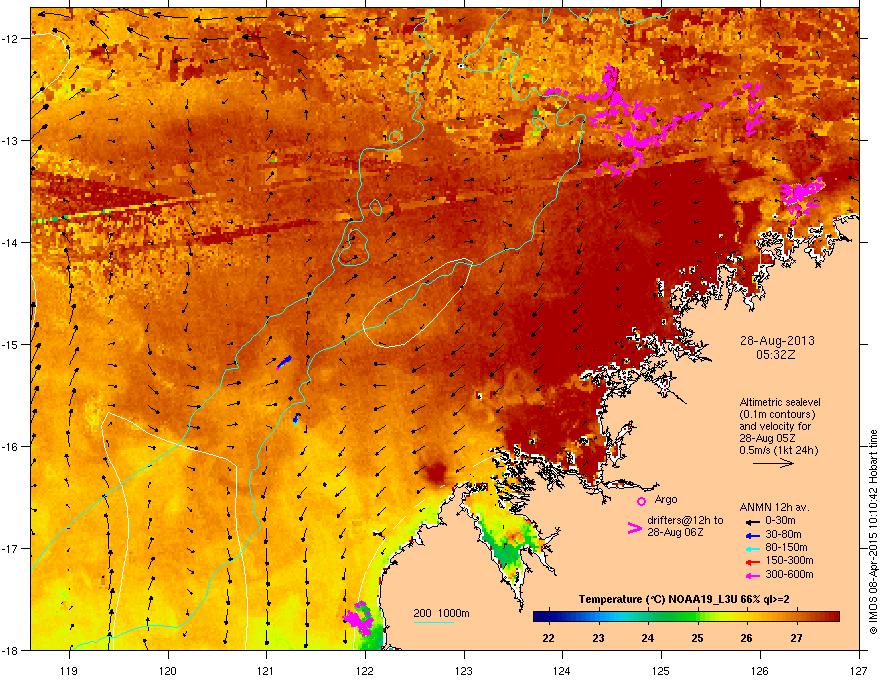Image resolution: width=880 pixels, height=680 pixels.
Task: Click the latitude label -18 on y-axis
Action: click(11, 650)
